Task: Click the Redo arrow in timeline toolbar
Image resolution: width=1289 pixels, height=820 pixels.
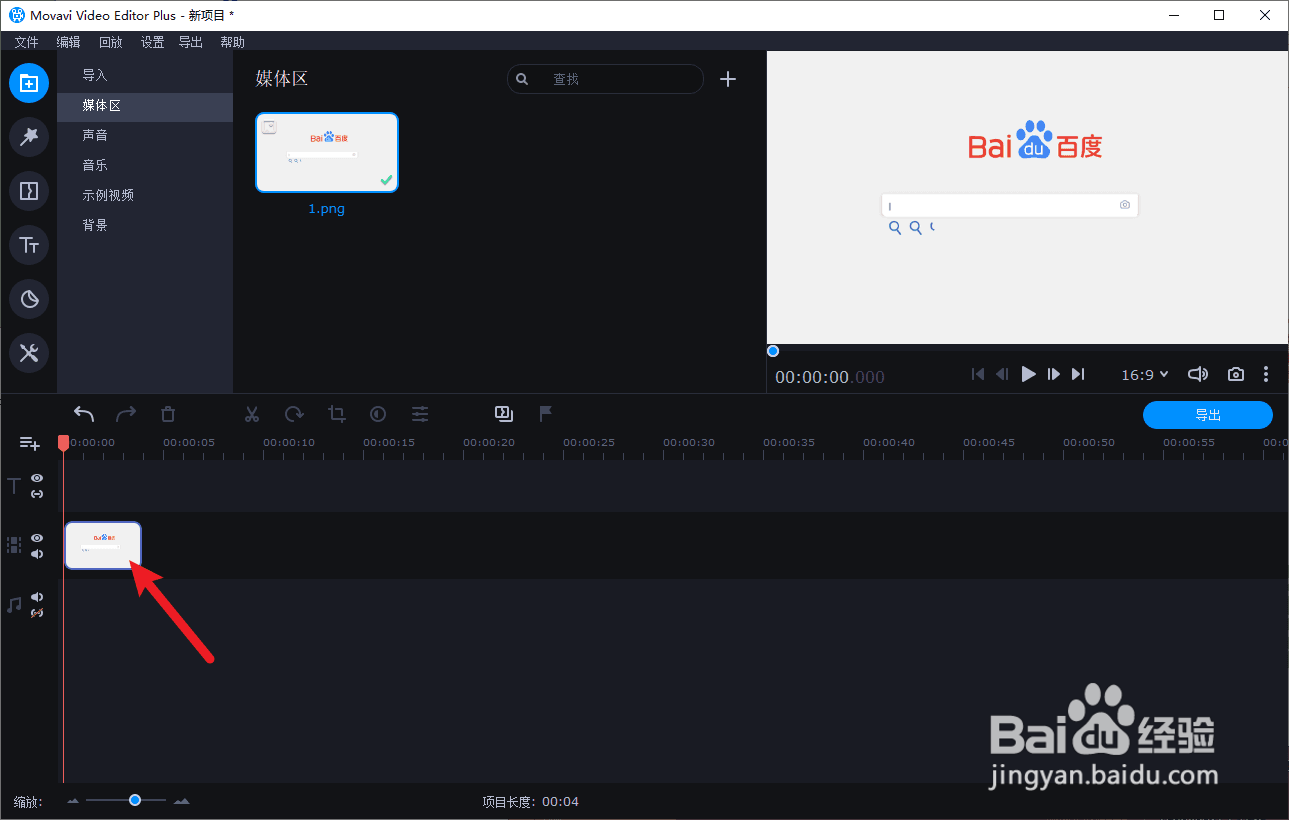Action: coord(126,414)
